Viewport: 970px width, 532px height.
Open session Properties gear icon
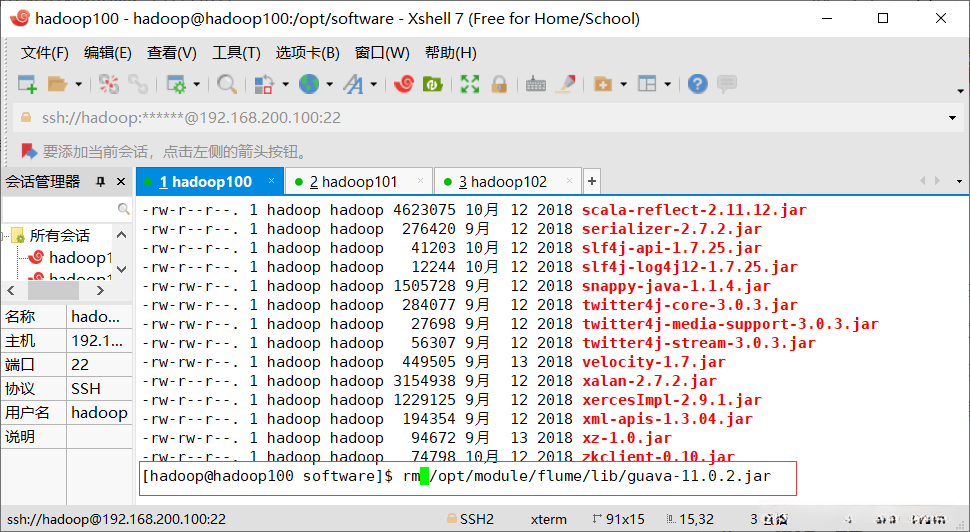(177, 84)
